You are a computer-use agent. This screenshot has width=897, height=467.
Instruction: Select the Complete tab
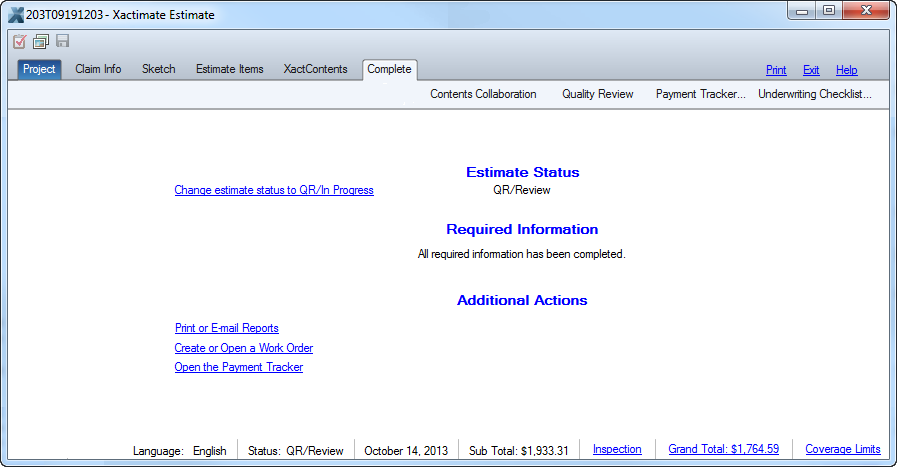(x=390, y=69)
